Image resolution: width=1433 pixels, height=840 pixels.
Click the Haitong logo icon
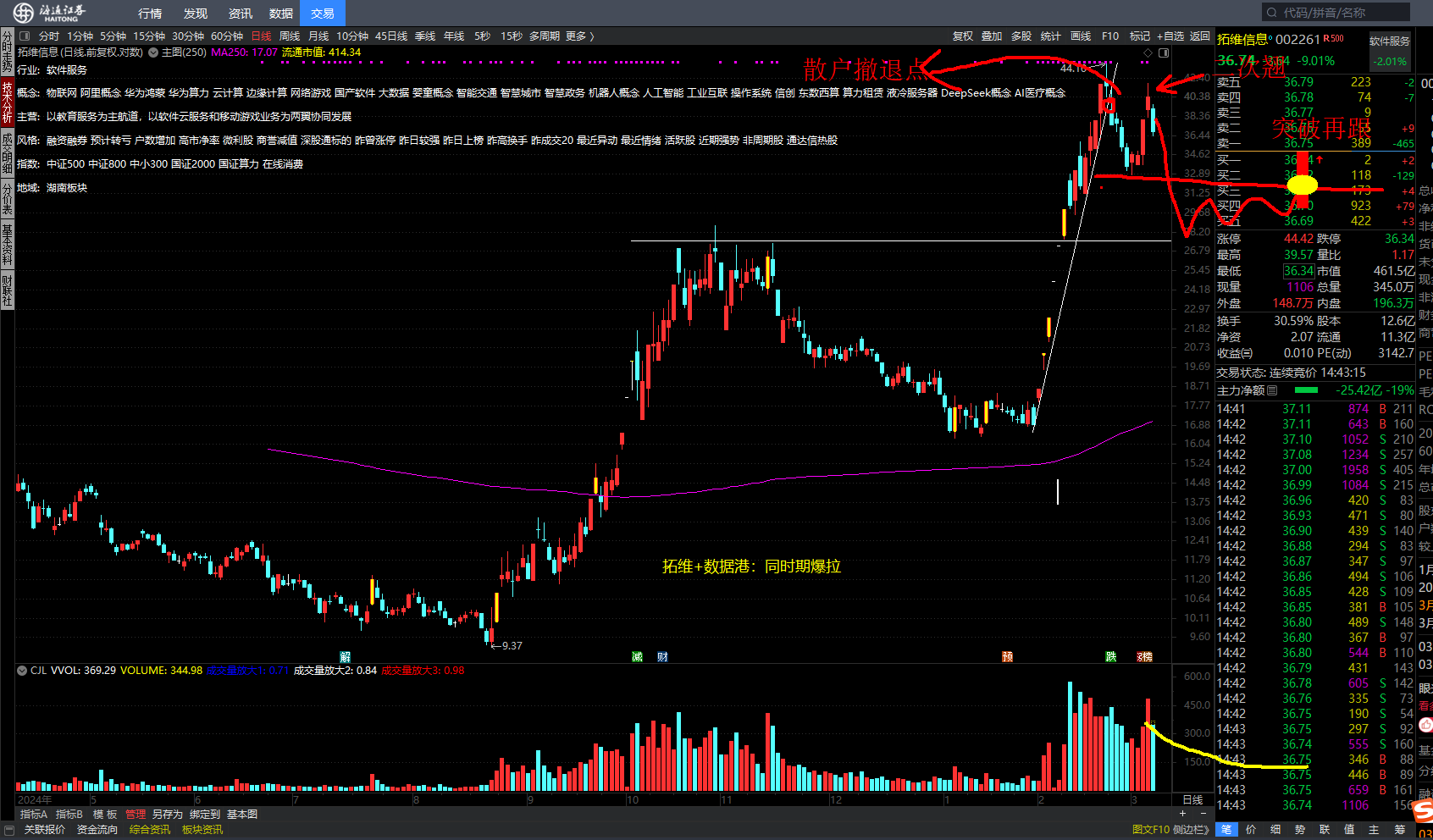pos(24,13)
